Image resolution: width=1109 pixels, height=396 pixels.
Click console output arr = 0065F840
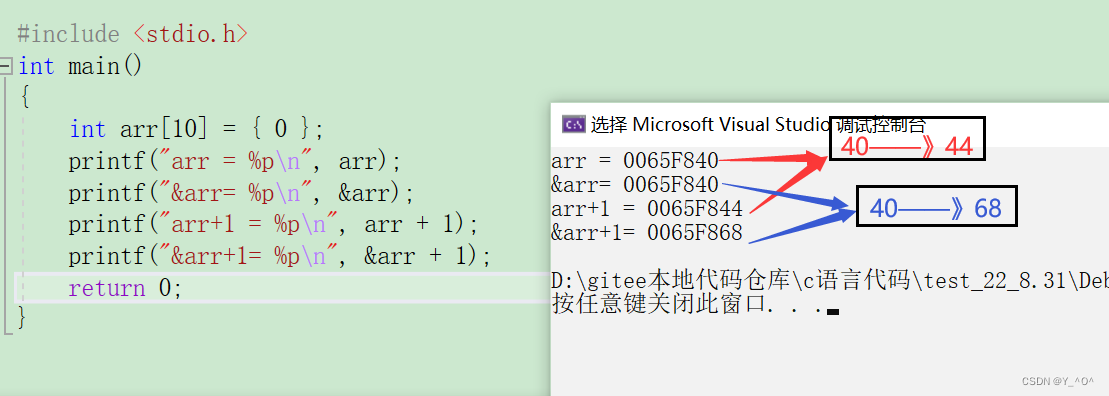pyautogui.click(x=635, y=161)
